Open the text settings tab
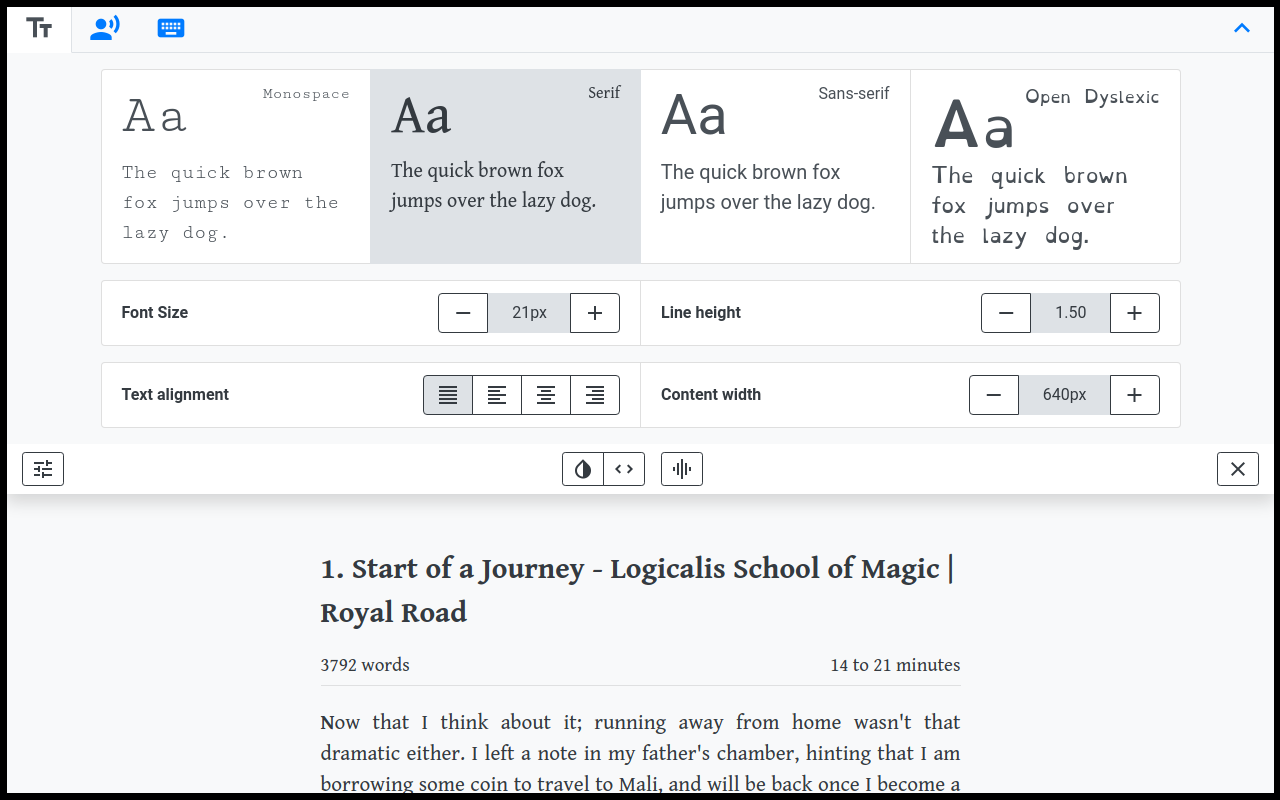Image resolution: width=1280 pixels, height=800 pixels. click(x=39, y=28)
